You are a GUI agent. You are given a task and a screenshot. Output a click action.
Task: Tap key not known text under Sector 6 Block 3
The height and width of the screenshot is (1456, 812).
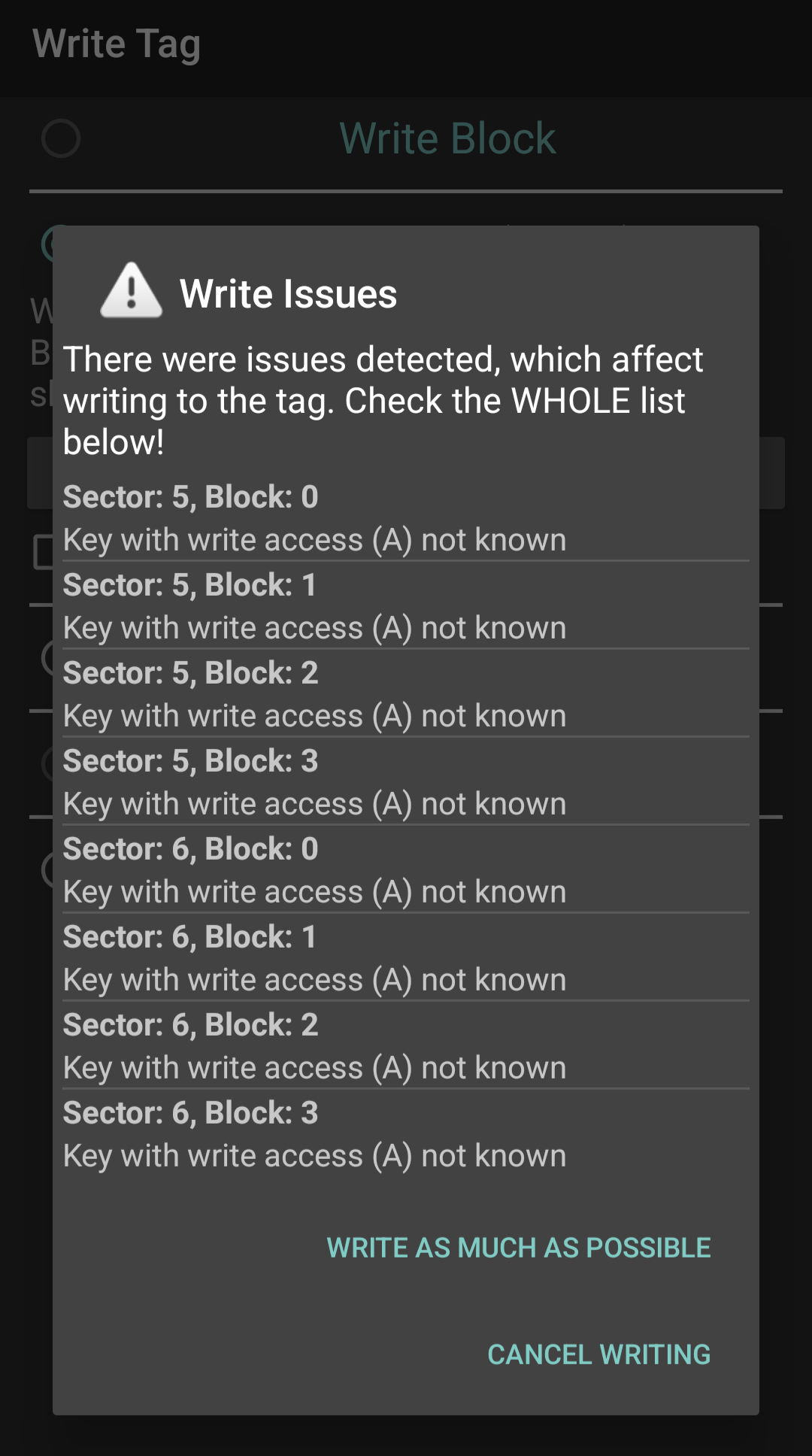[314, 1156]
